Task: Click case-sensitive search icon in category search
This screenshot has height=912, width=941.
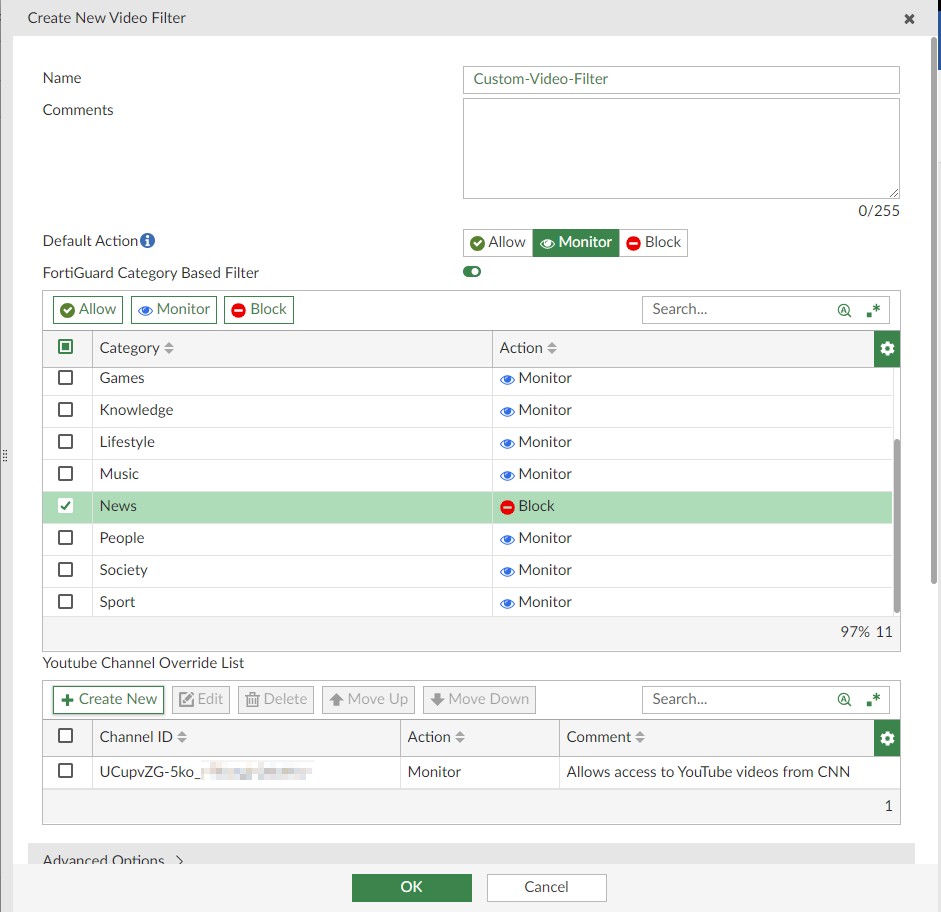Action: [844, 310]
